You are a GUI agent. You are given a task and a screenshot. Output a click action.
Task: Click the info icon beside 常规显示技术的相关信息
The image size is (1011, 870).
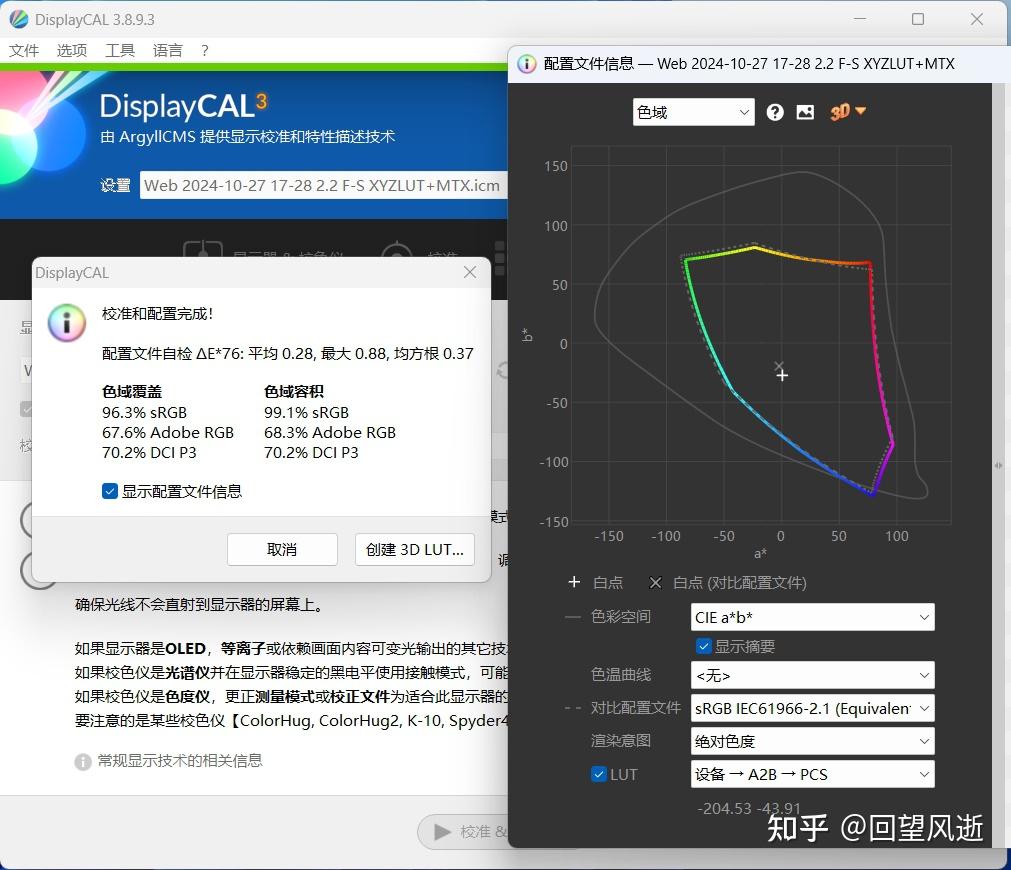pyautogui.click(x=83, y=762)
